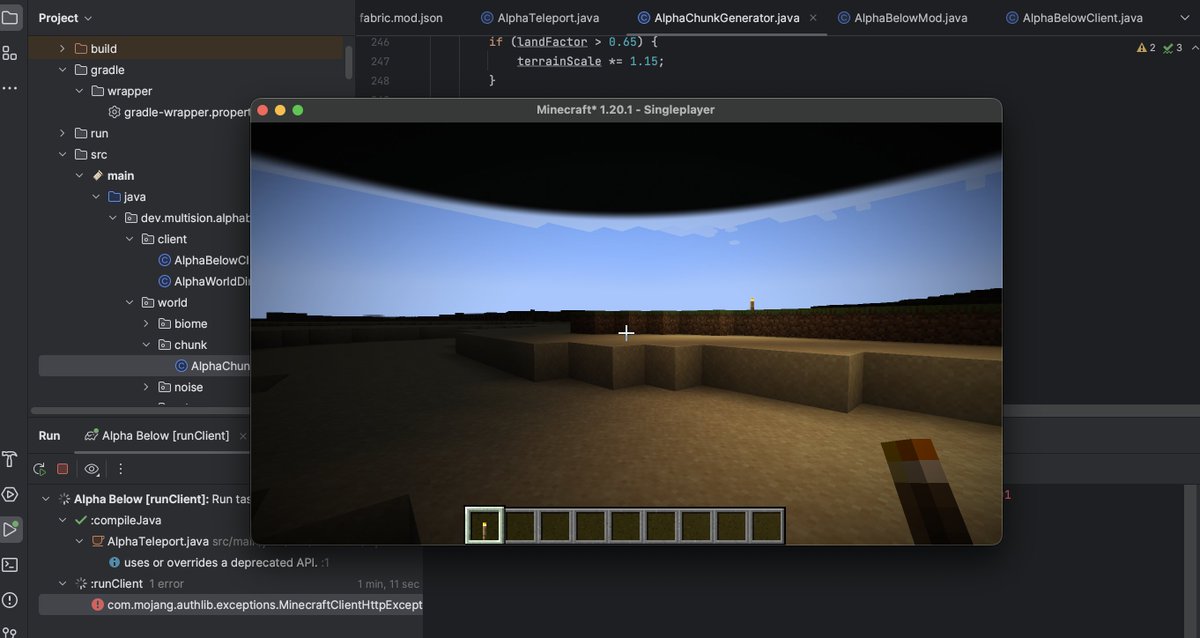The image size is (1200, 638).
Task: Click the Minecraft 1.20.1 window title bar
Action: [625, 110]
